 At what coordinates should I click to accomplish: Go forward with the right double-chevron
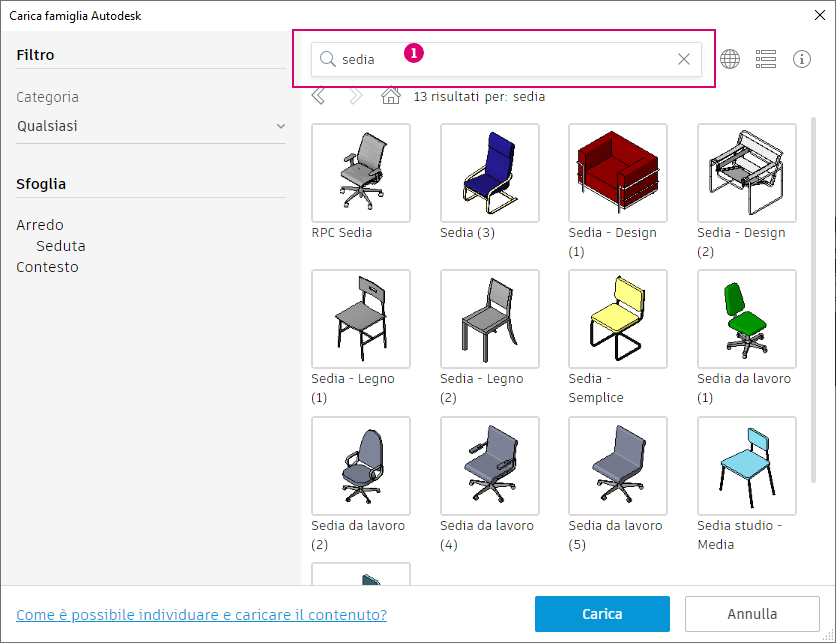355,96
